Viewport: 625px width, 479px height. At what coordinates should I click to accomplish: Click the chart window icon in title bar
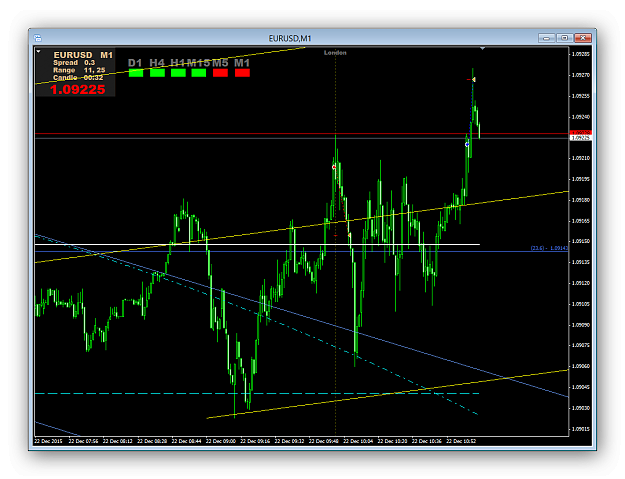(38, 38)
